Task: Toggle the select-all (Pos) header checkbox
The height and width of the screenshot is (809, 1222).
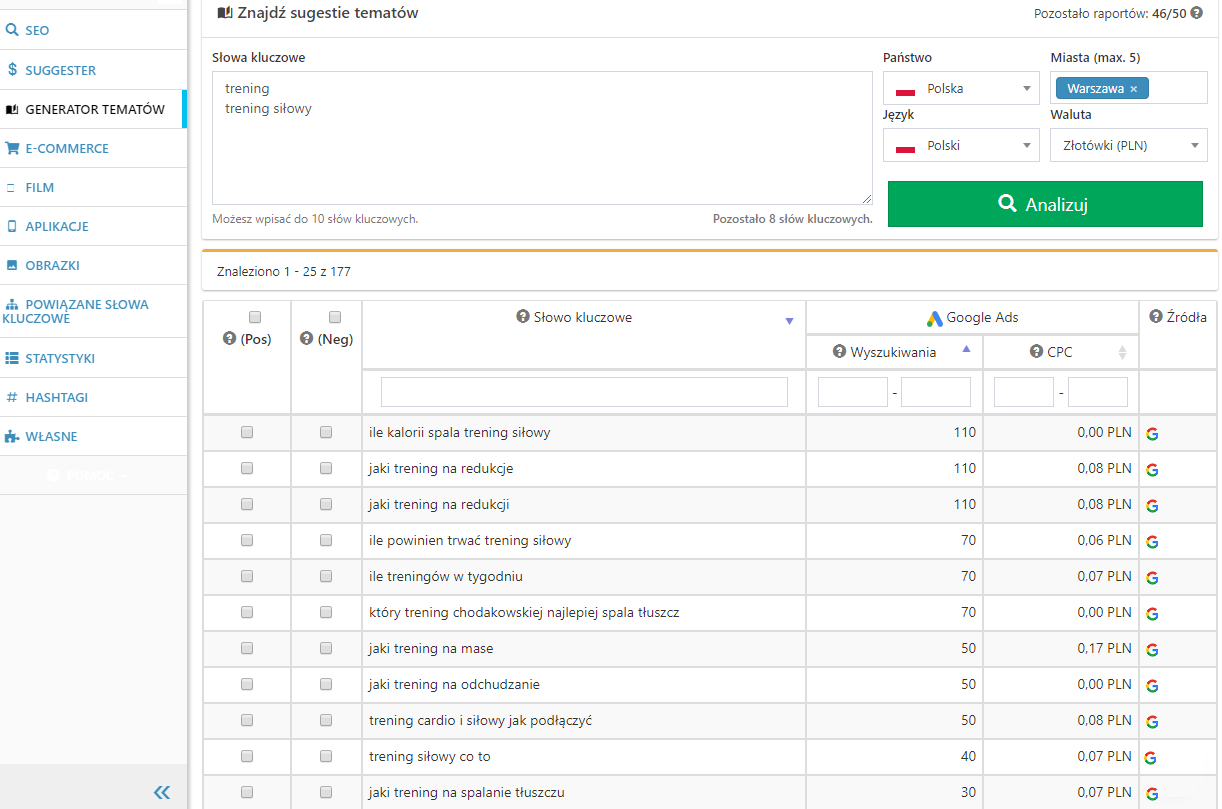Action: 255,317
